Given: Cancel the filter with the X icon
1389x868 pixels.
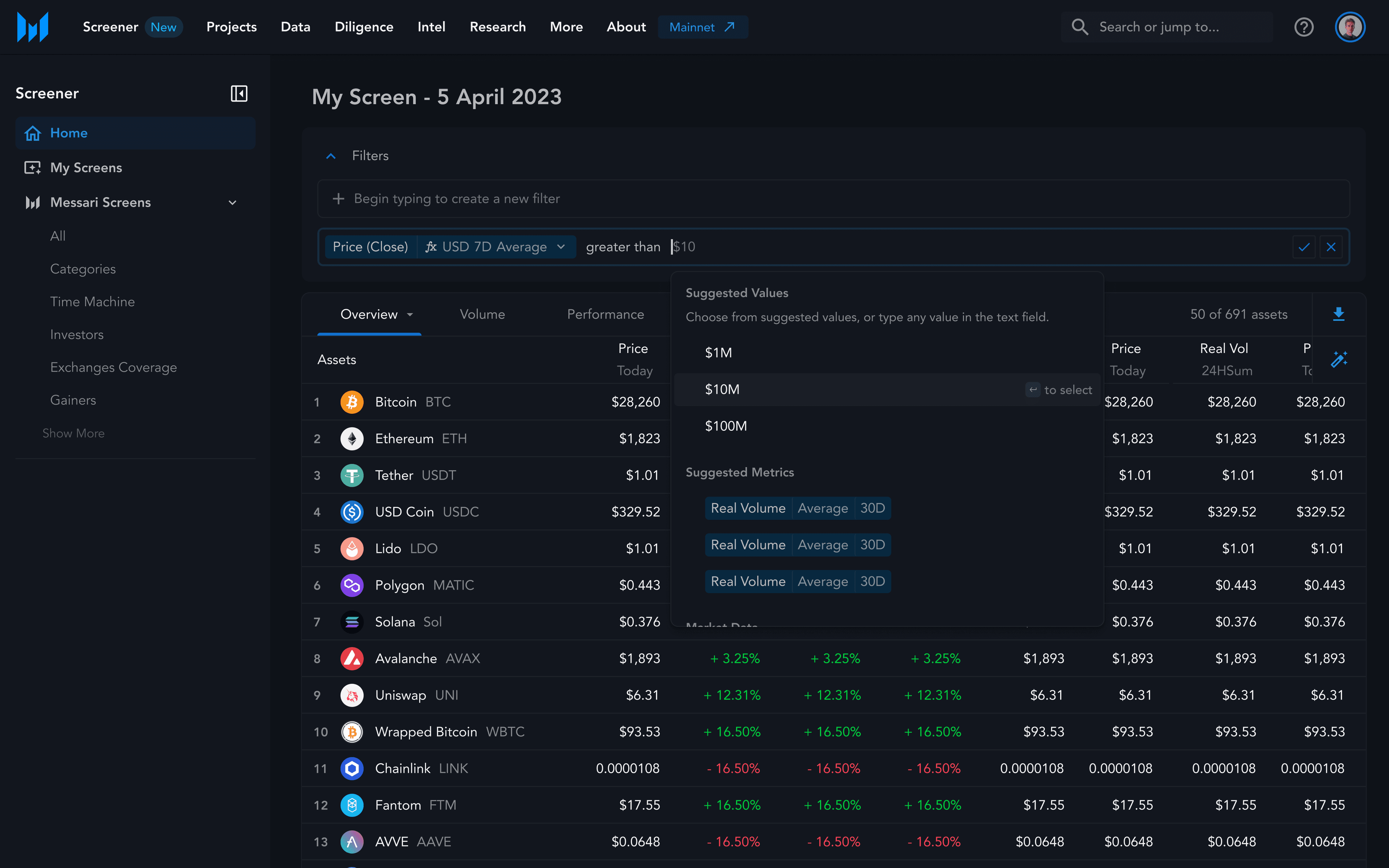Looking at the screenshot, I should 1331,247.
